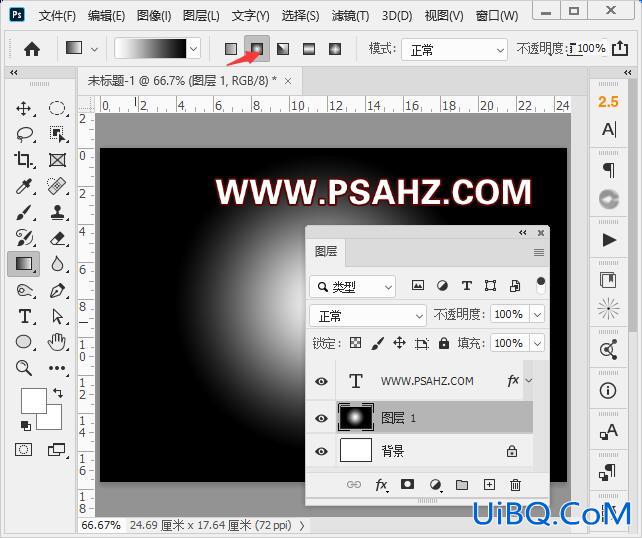Select the Eraser tool
Image resolution: width=642 pixels, height=538 pixels.
[x=57, y=238]
